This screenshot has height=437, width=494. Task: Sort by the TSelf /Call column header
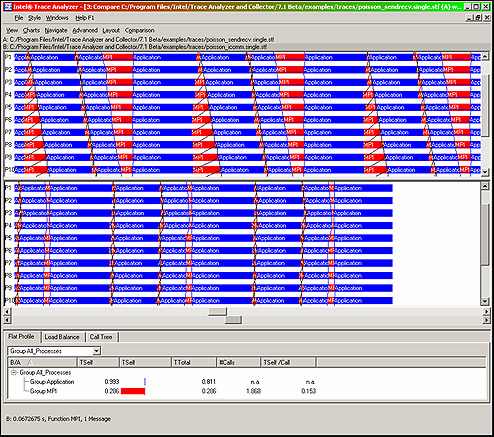(288, 362)
